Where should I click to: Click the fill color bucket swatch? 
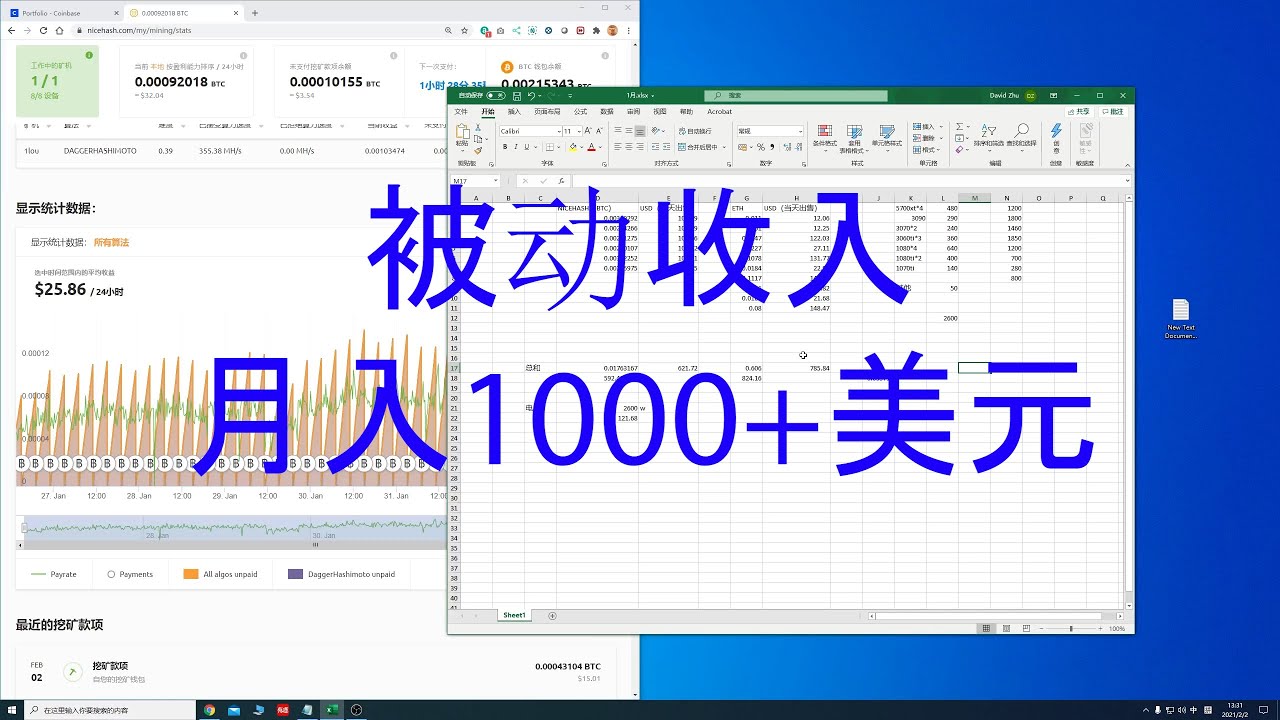[x=573, y=147]
